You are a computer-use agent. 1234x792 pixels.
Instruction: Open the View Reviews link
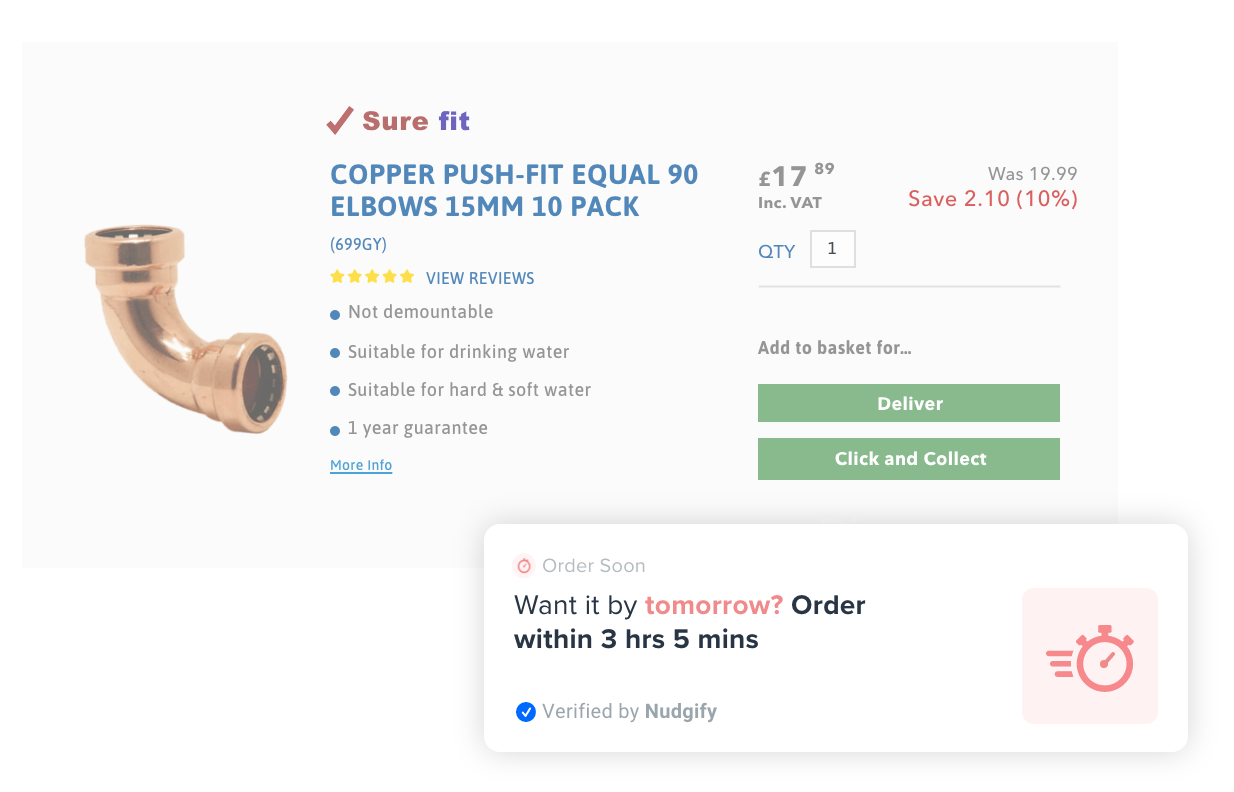pos(480,278)
